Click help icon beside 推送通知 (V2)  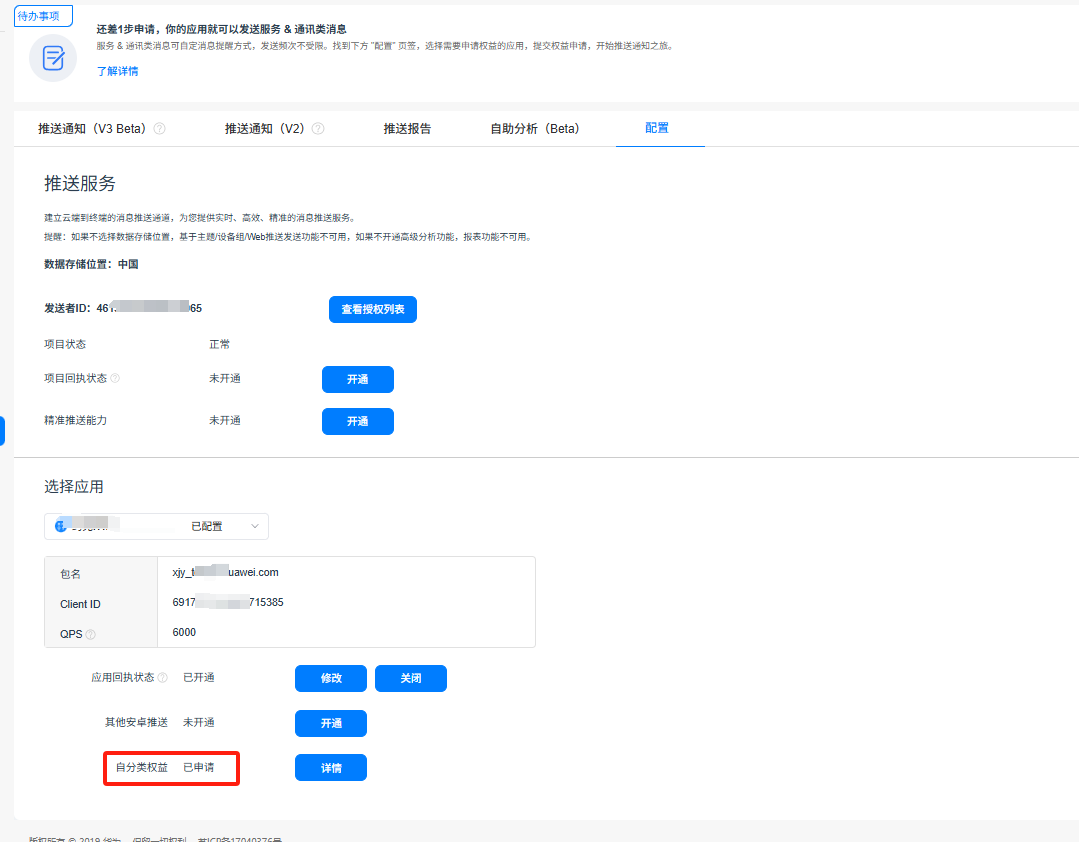click(x=318, y=129)
